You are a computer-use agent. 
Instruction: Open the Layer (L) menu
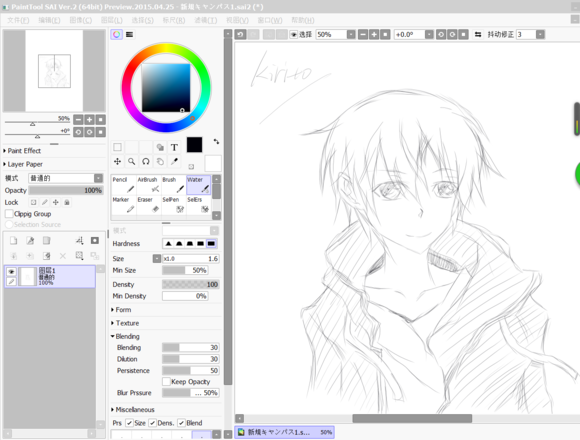click(x=111, y=20)
